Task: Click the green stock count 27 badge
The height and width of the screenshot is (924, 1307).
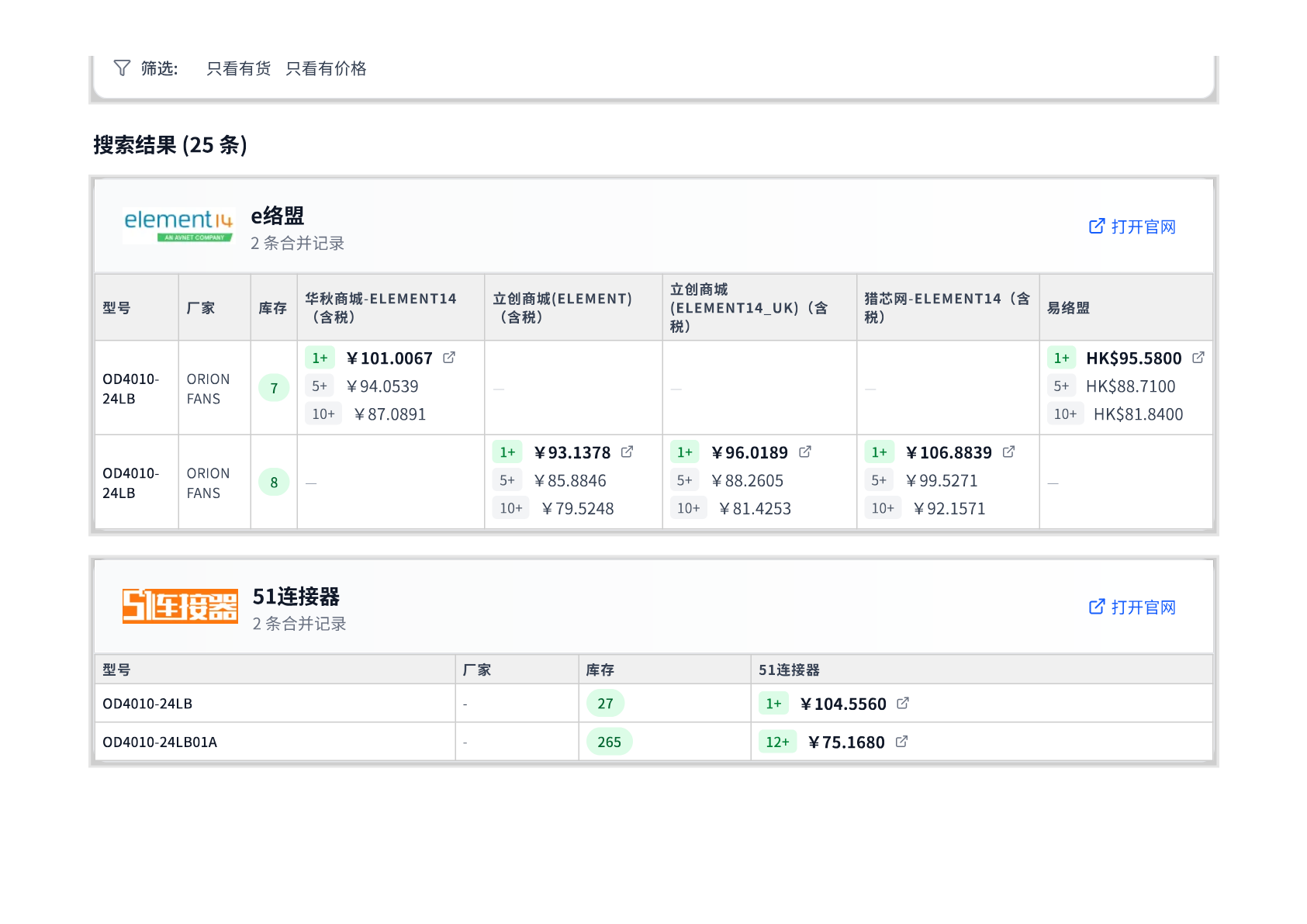Action: tap(606, 702)
